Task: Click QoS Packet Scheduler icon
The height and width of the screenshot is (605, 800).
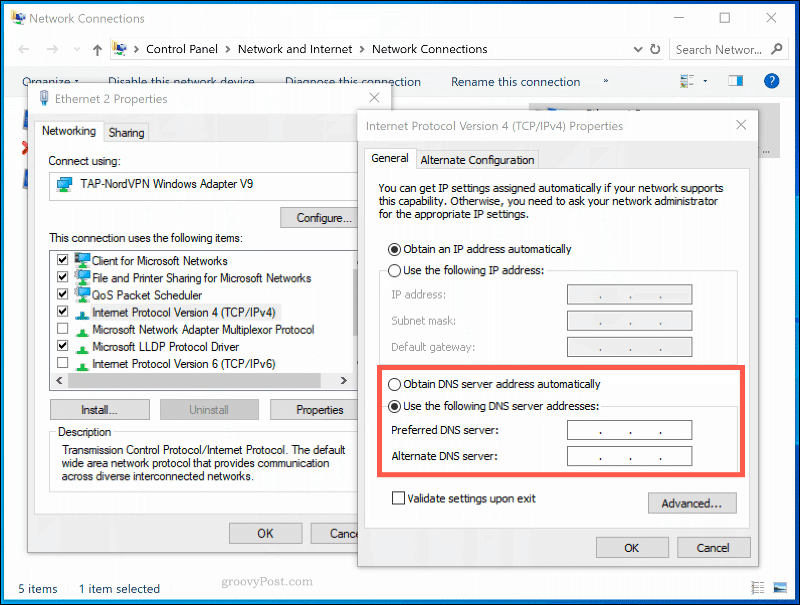Action: [82, 294]
